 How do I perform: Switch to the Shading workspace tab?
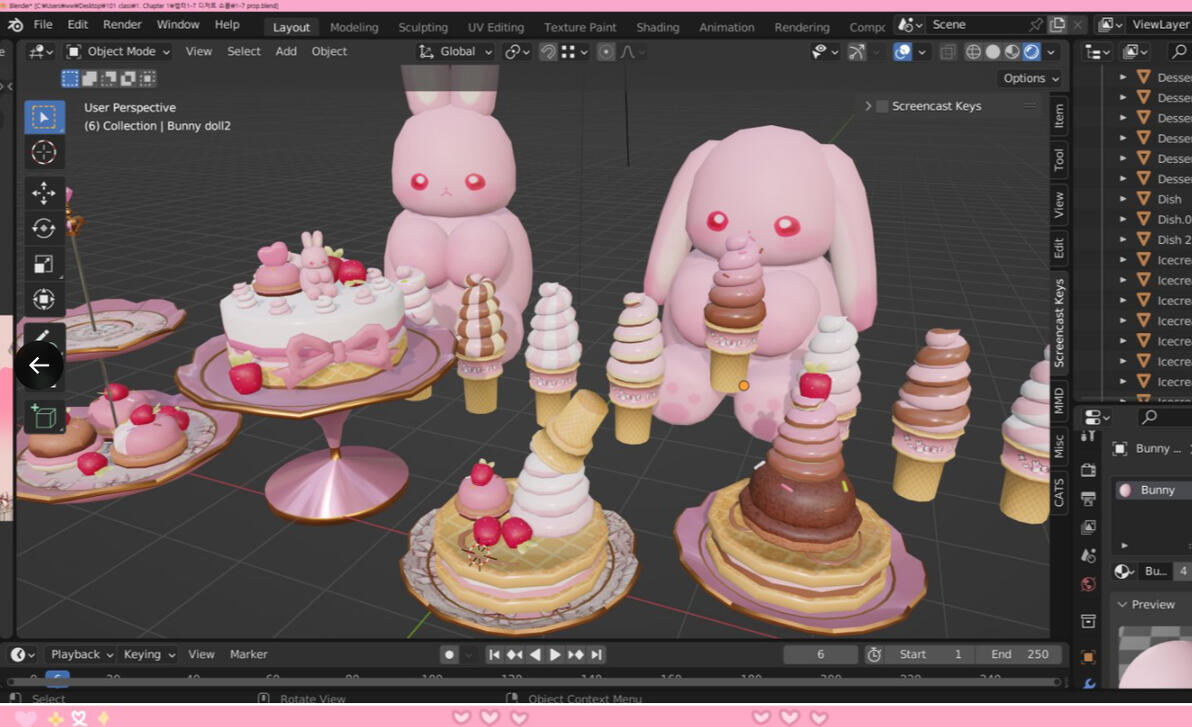pos(657,27)
